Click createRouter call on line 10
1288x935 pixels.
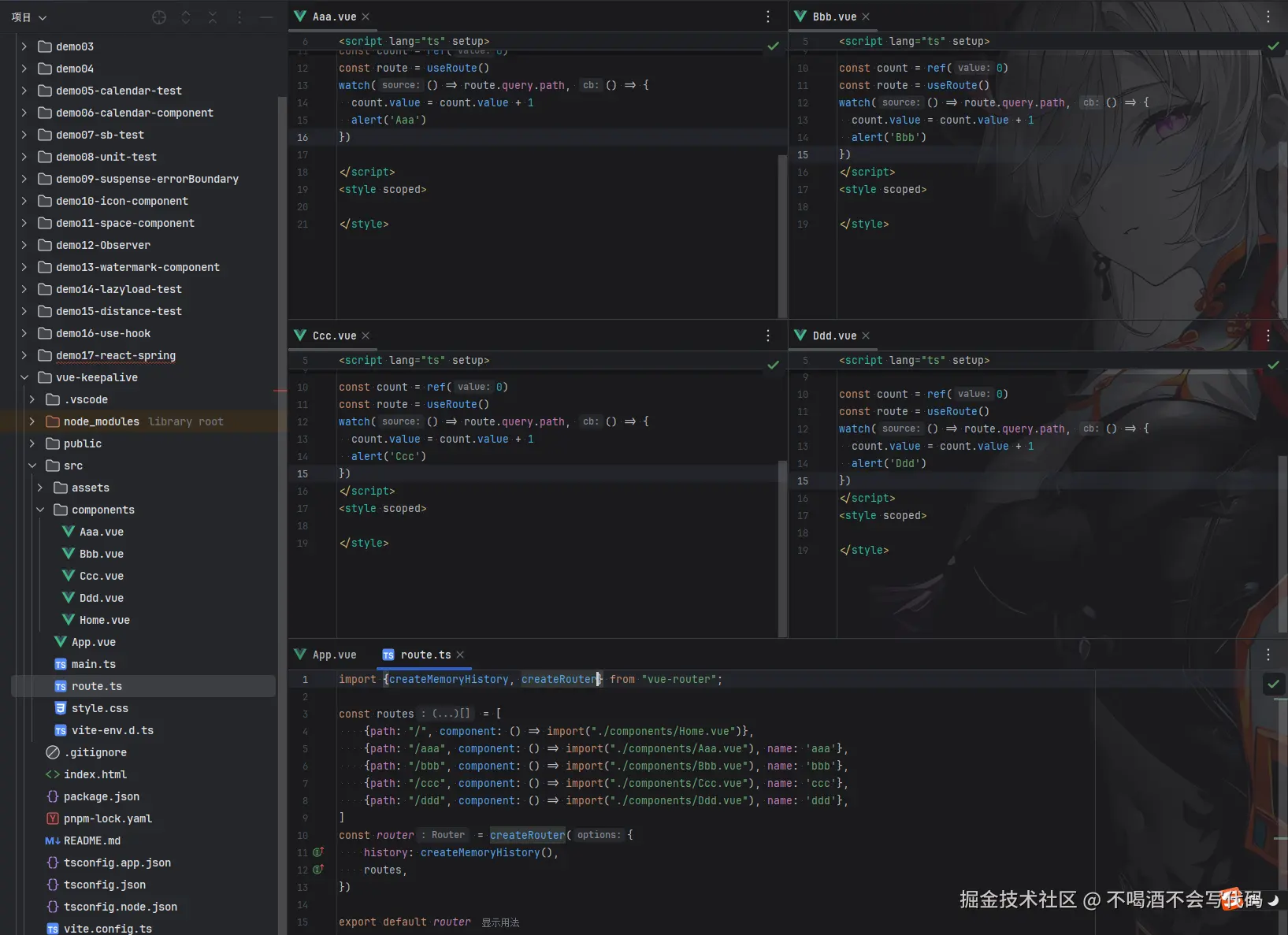pyautogui.click(x=527, y=835)
